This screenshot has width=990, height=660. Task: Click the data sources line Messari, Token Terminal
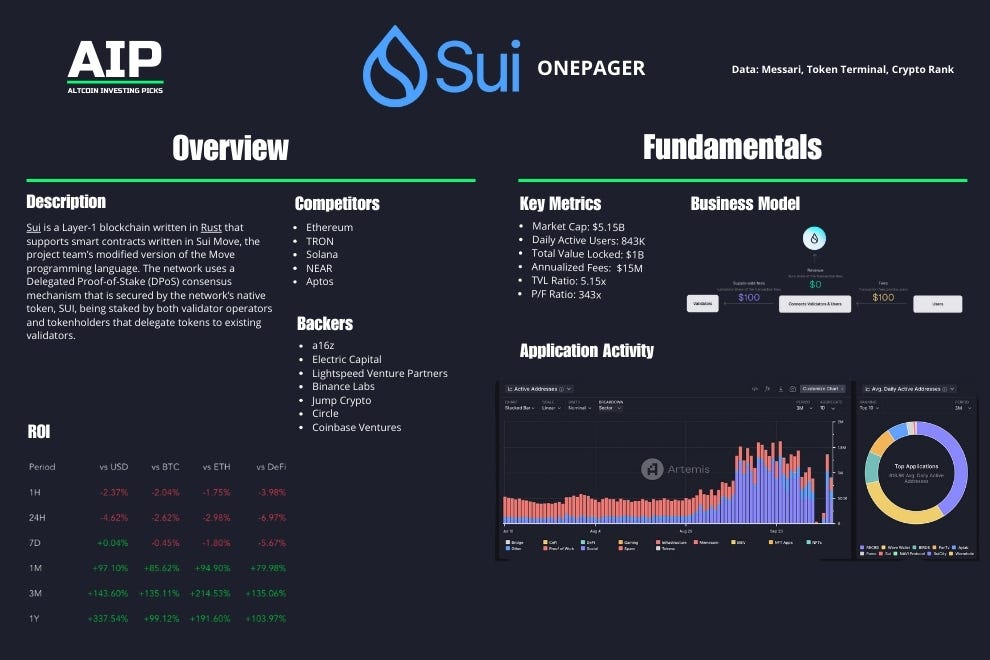[842, 69]
